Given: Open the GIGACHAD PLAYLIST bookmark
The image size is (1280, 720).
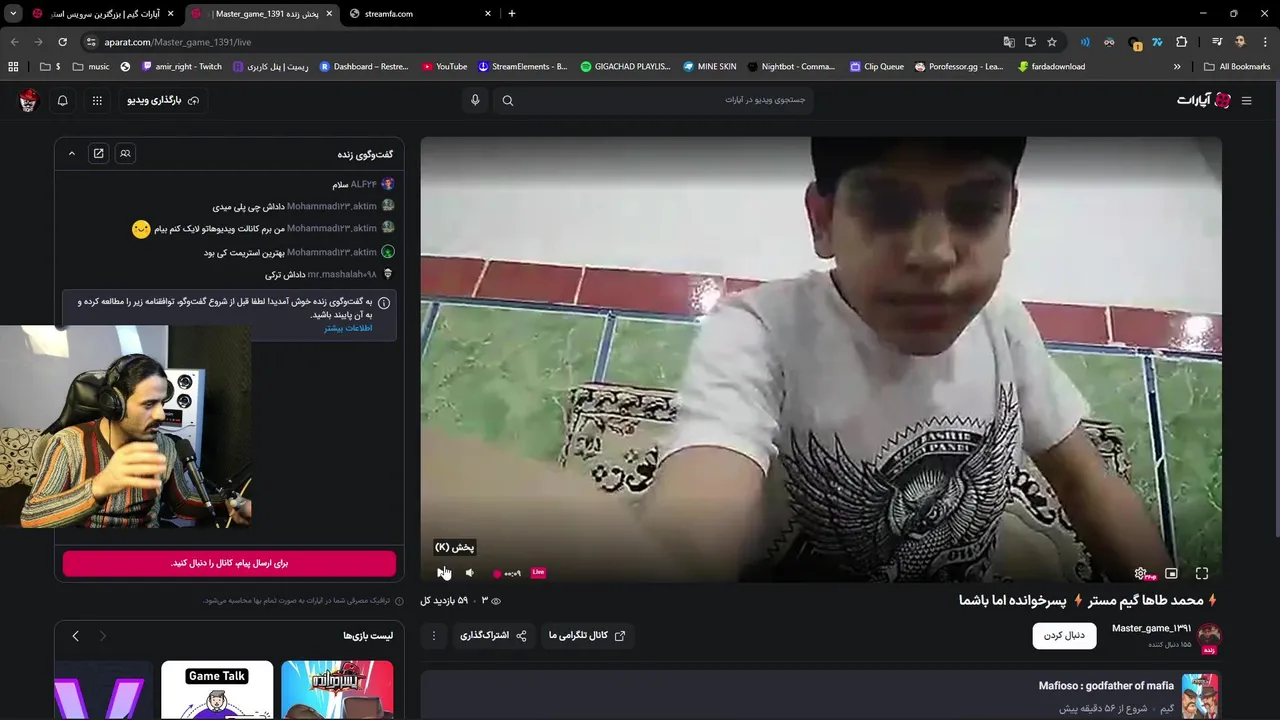Looking at the screenshot, I should tap(626, 67).
